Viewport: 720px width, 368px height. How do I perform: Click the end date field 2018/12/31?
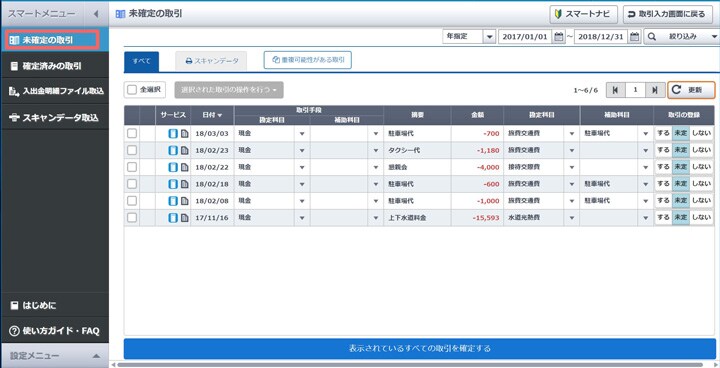pyautogui.click(x=601, y=37)
